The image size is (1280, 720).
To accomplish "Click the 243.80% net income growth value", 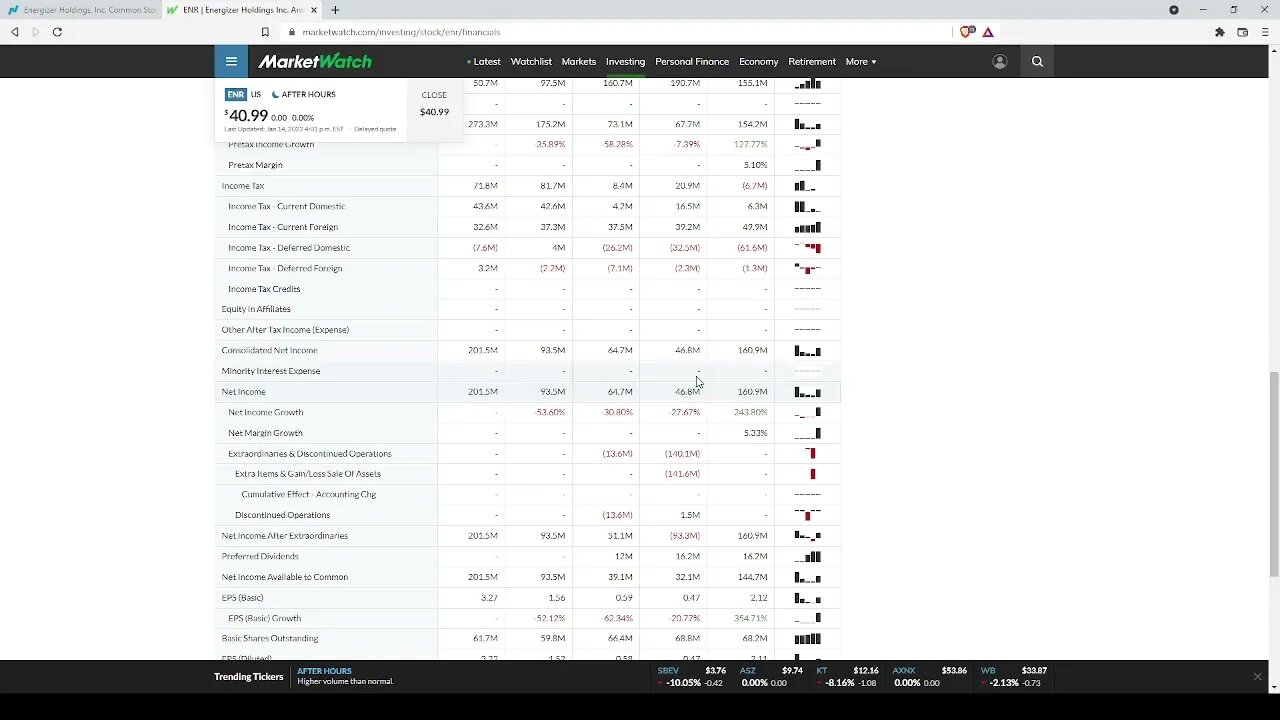I will 750,412.
